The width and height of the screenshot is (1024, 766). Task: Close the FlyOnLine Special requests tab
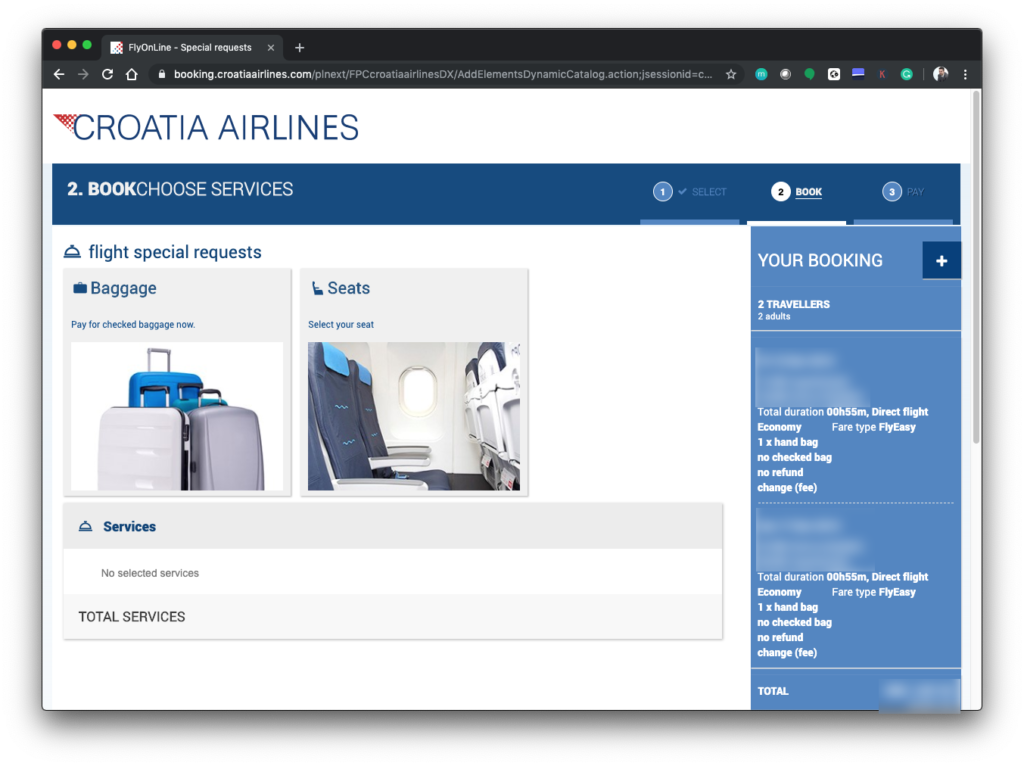point(271,47)
